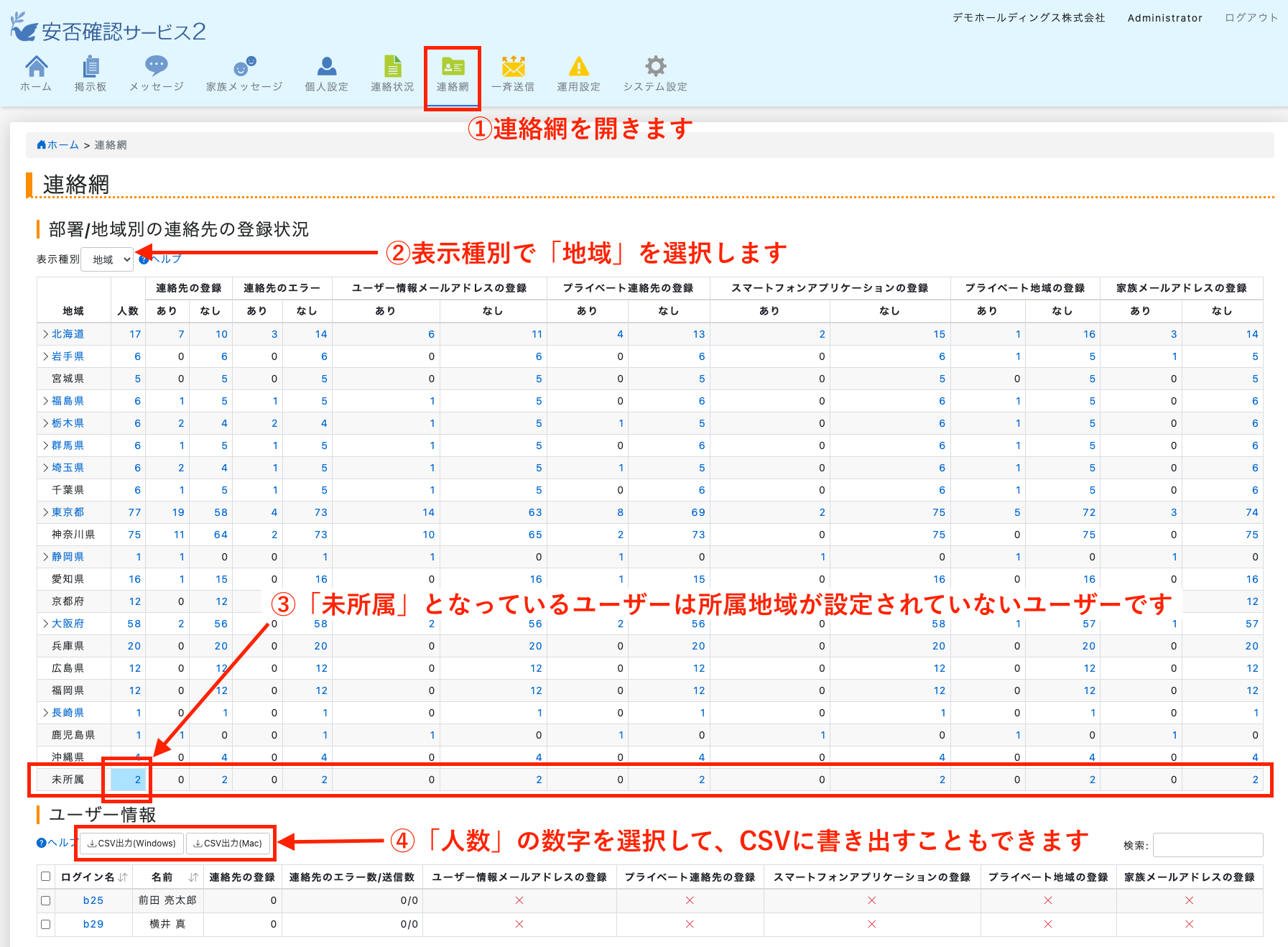Screen dimensions: 1288x947
Task: Expand the 大阪府 region row
Action: [x=46, y=624]
